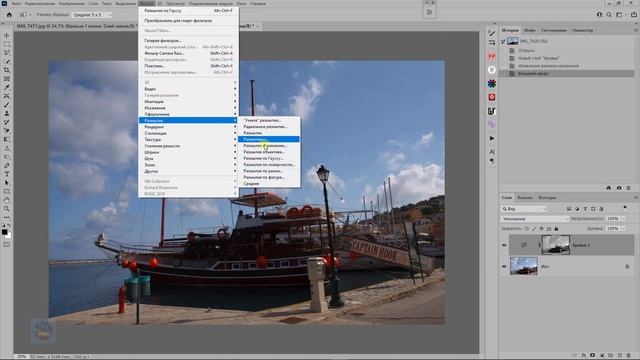Select the Brush tool
This screenshot has height=360, width=640.
[x=7, y=105]
